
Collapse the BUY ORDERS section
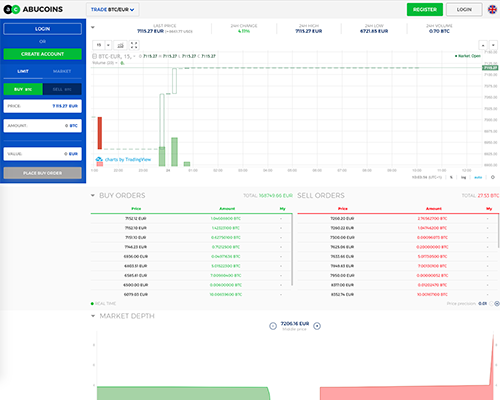93,195
